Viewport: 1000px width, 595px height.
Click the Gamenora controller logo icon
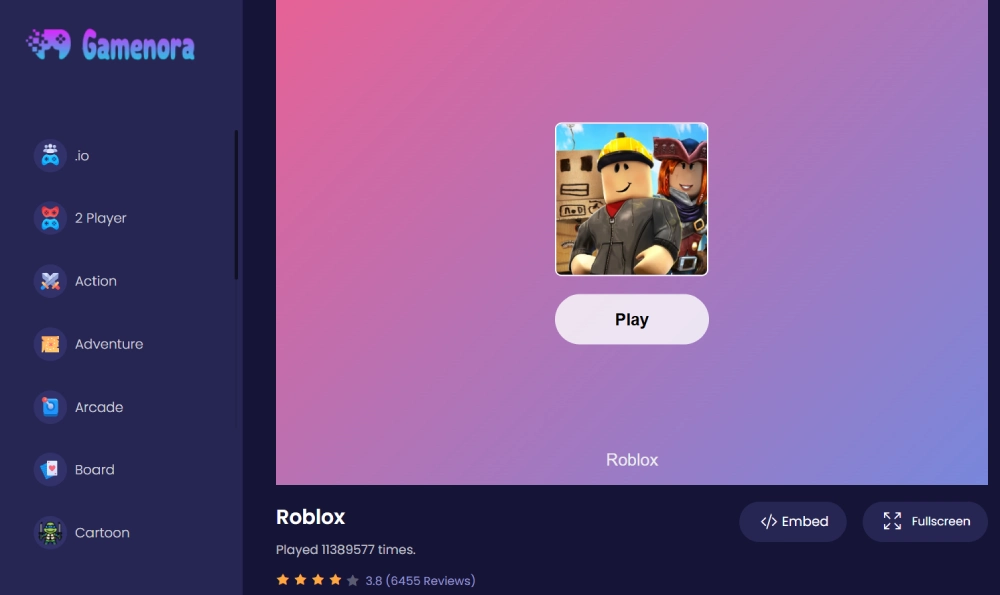(x=48, y=45)
